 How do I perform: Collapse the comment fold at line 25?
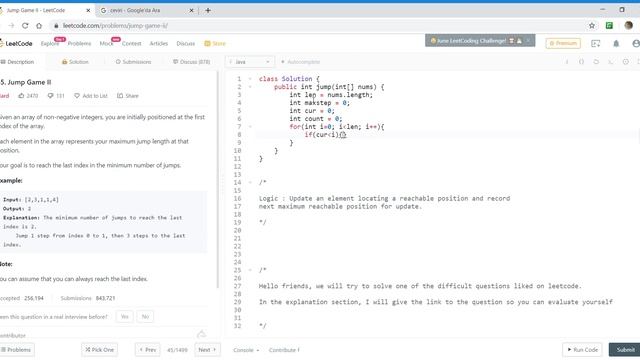pyautogui.click(x=250, y=270)
